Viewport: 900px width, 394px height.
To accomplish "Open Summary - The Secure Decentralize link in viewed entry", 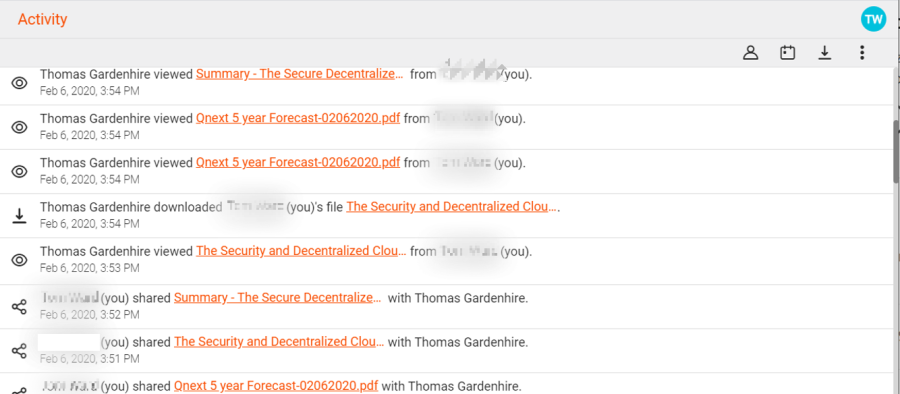I will pyautogui.click(x=299, y=74).
